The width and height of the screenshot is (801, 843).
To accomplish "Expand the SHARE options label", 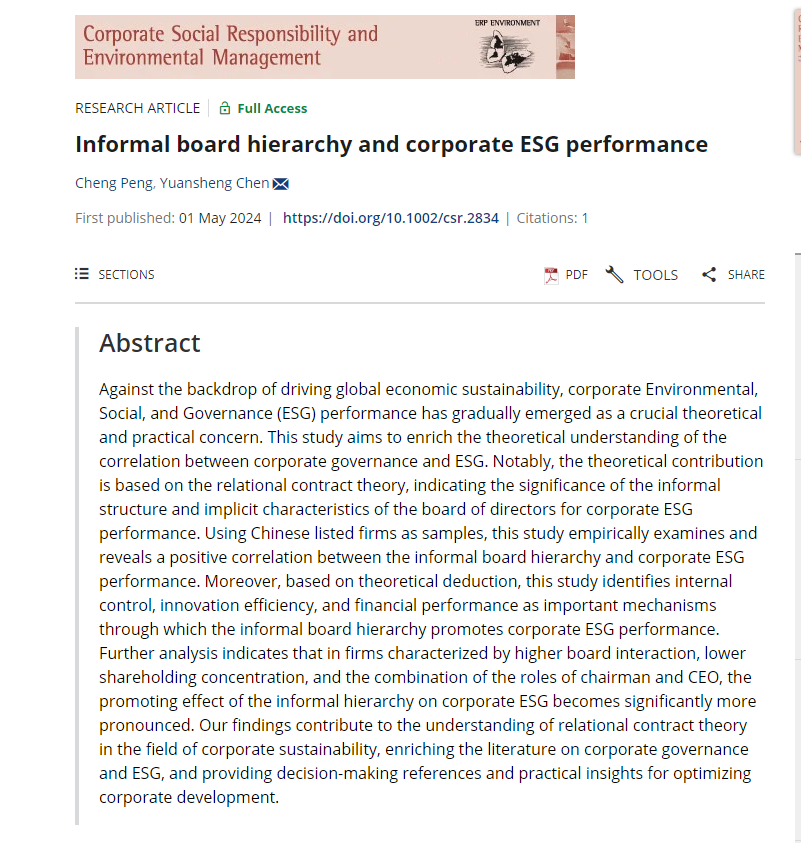I will click(746, 275).
